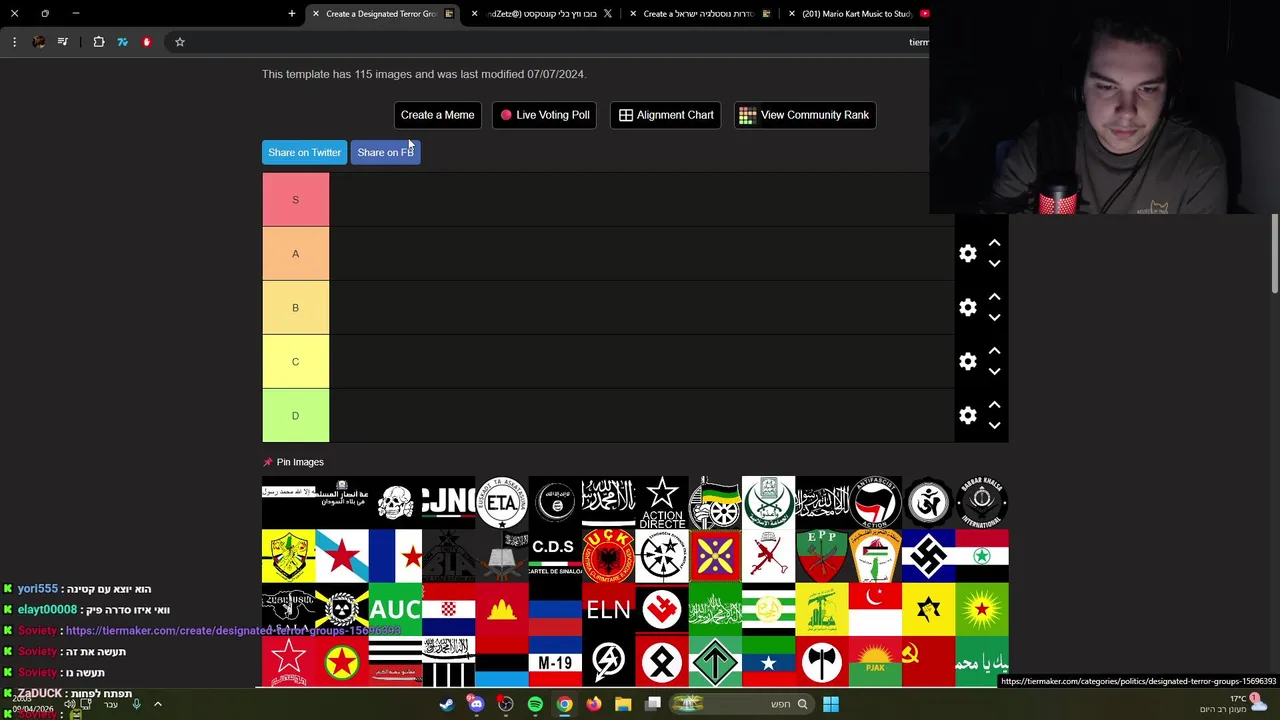
Task: Pick the hammer and sickle red flag
Action: pyautogui.click(x=928, y=662)
